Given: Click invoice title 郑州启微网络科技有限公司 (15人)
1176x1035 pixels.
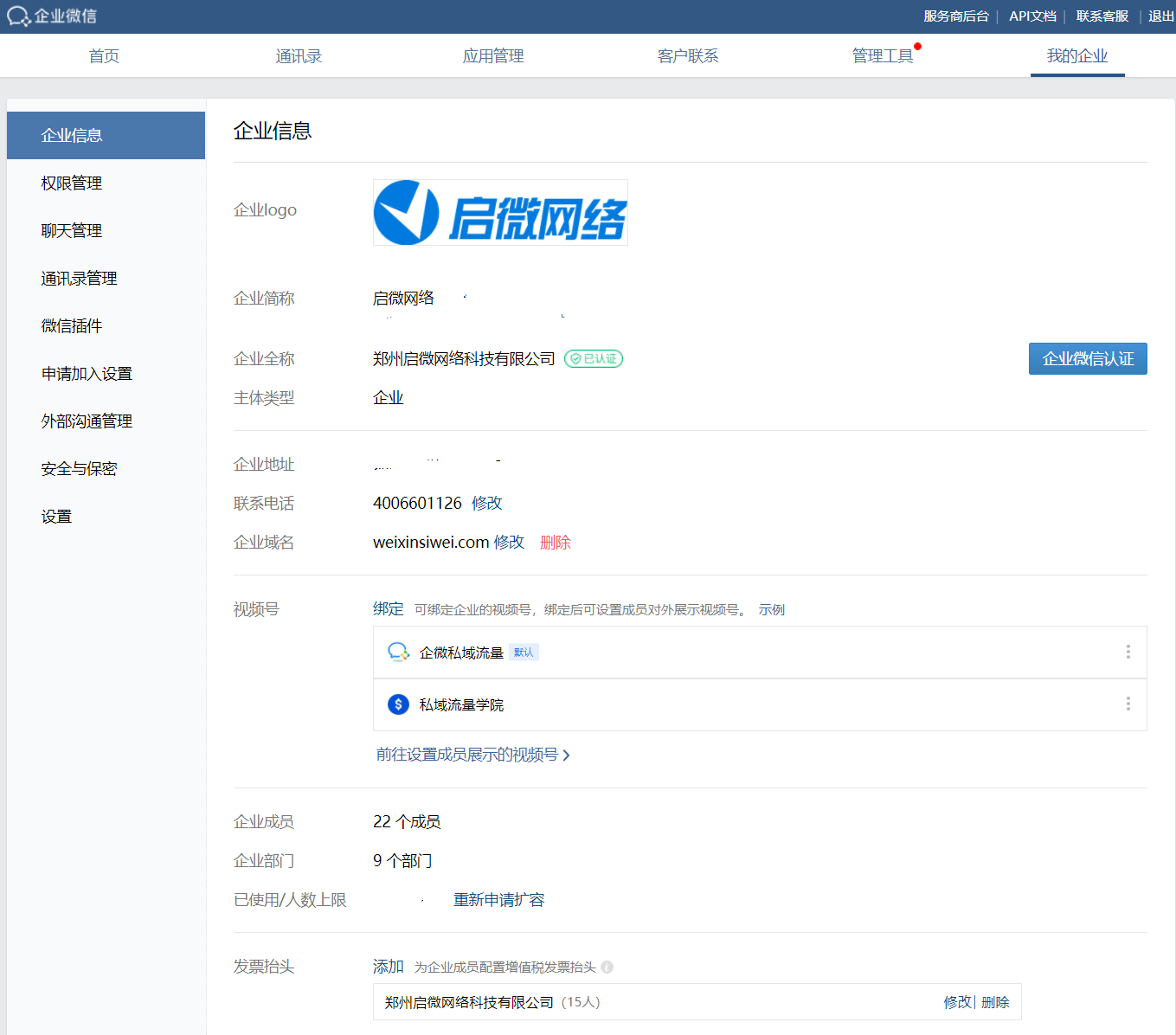Looking at the screenshot, I should tap(492, 1002).
